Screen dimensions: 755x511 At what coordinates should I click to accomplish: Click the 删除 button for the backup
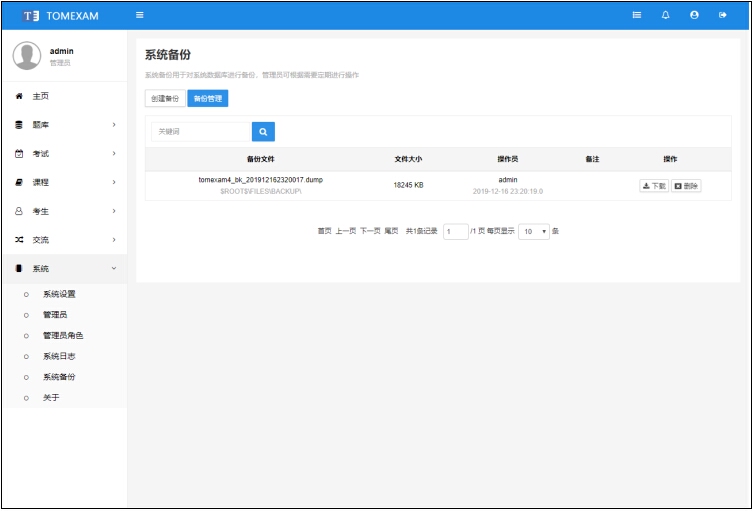686,186
